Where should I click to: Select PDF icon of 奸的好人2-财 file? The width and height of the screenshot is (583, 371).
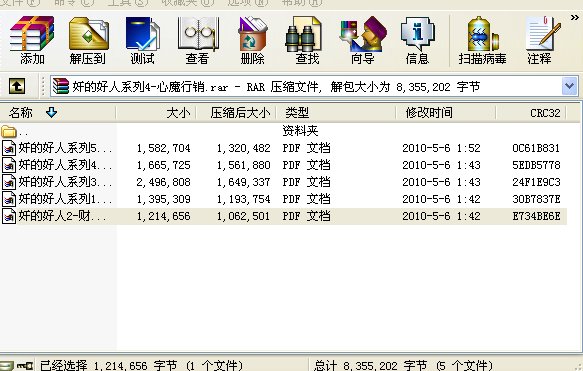(9, 216)
